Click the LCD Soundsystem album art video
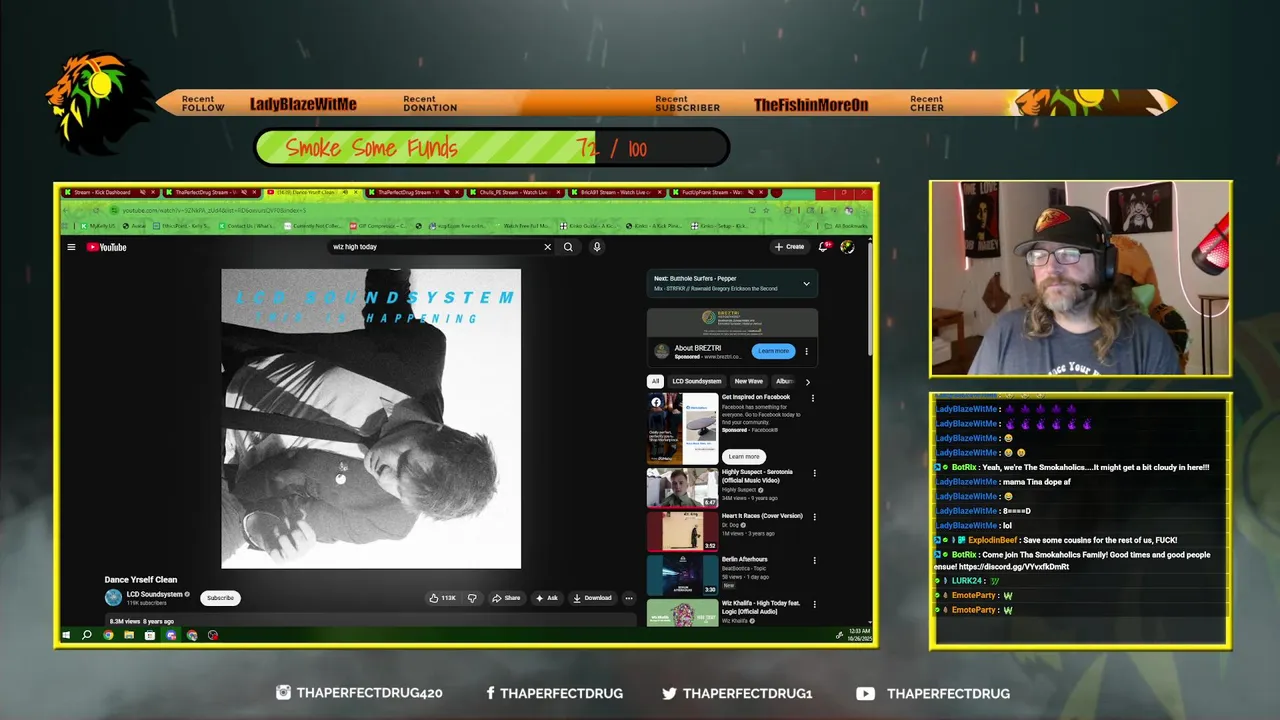The width and height of the screenshot is (1280, 720). click(x=371, y=418)
